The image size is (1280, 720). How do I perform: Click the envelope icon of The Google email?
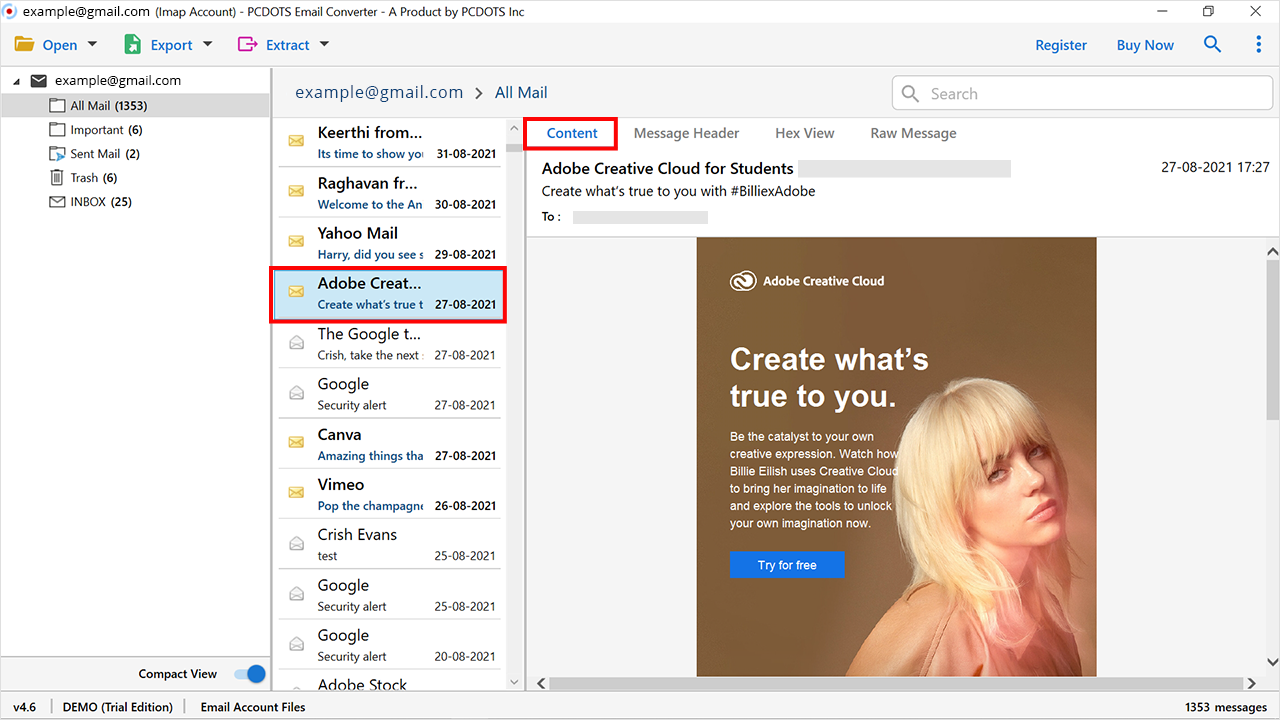click(x=296, y=342)
